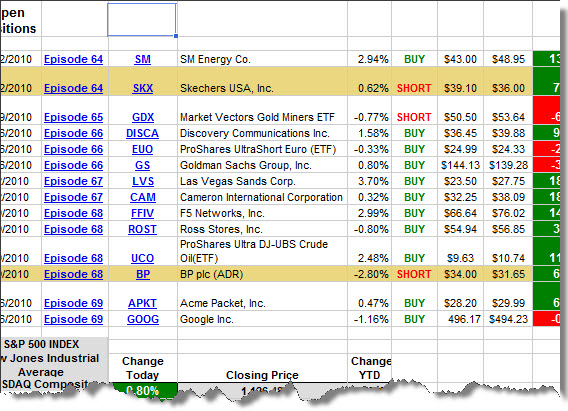
Task: Select ProShares UltraShort Euro (ETF) cell
Action: point(262,149)
